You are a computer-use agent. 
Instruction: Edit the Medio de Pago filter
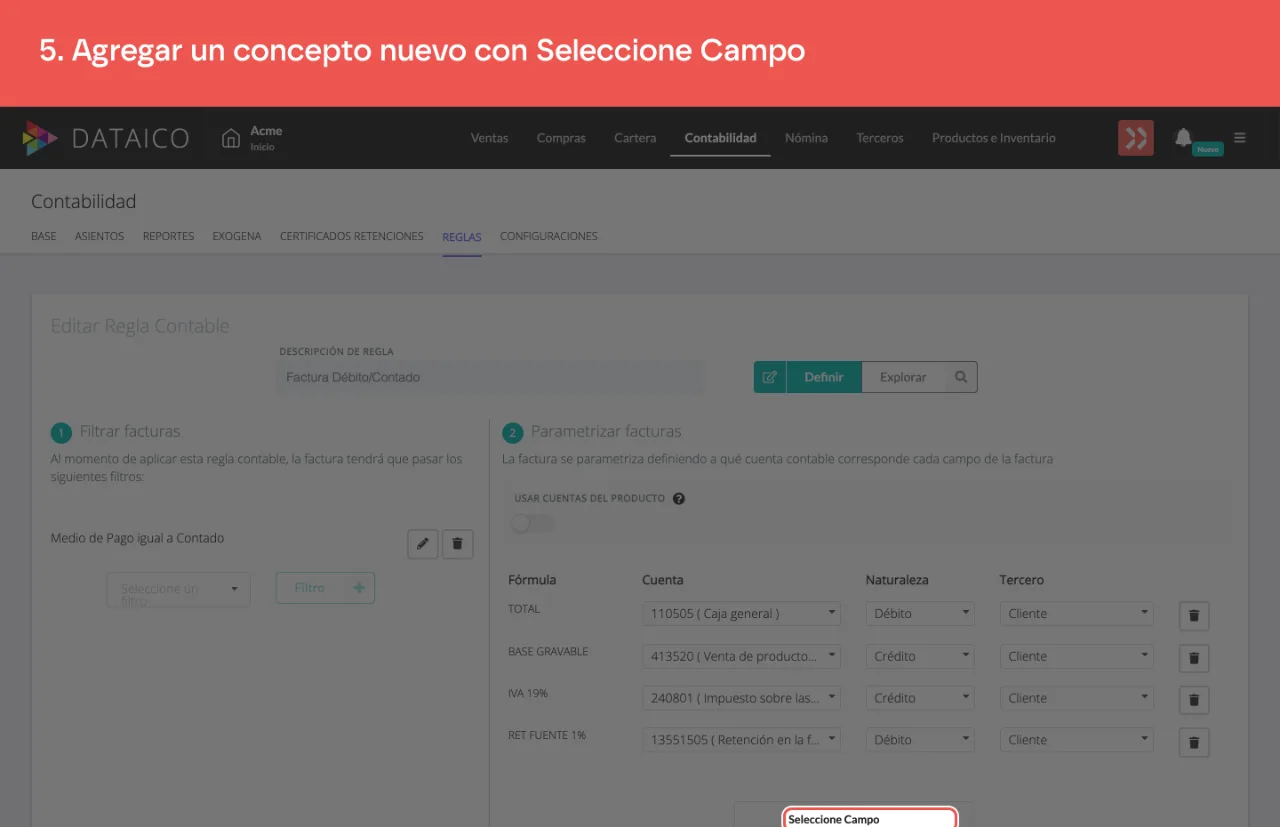point(423,544)
